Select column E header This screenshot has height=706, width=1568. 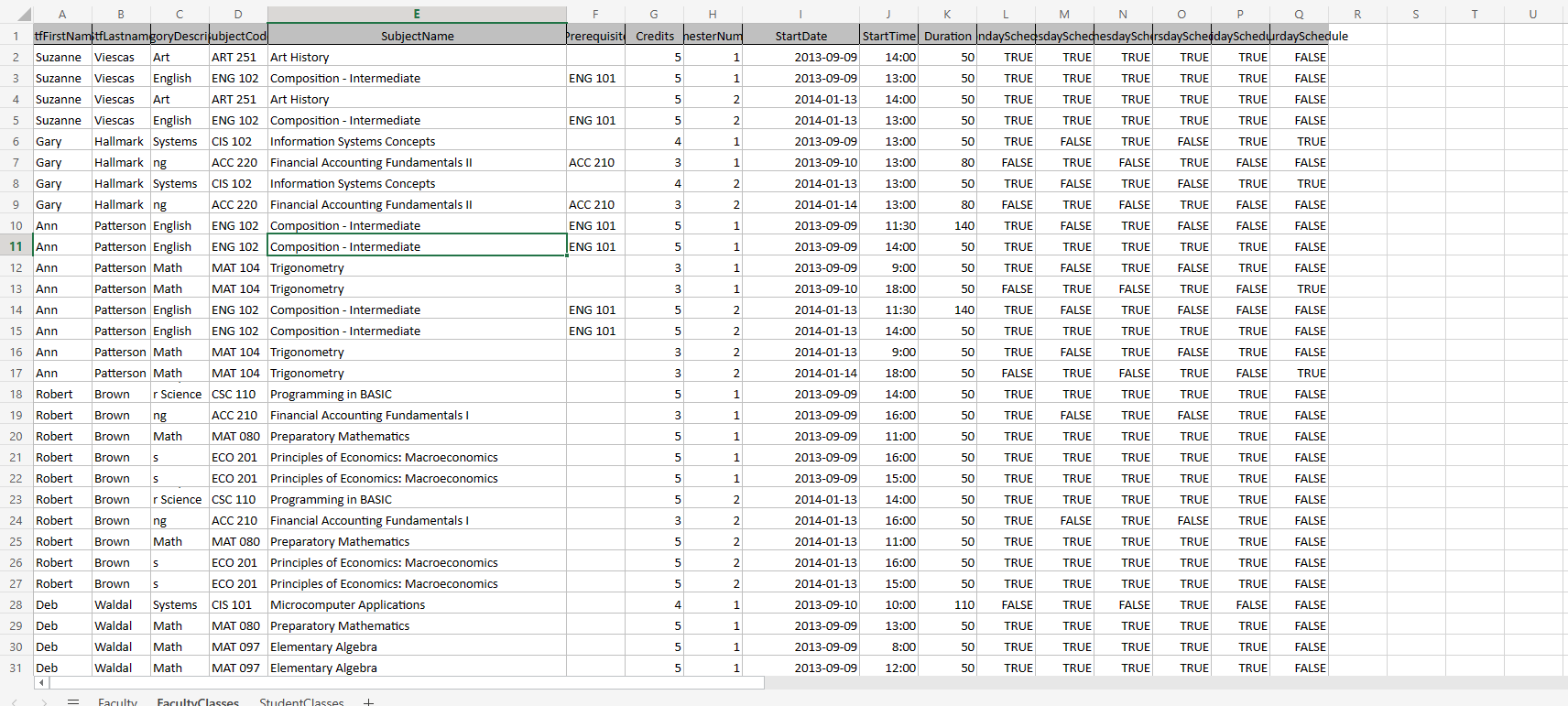coord(417,14)
